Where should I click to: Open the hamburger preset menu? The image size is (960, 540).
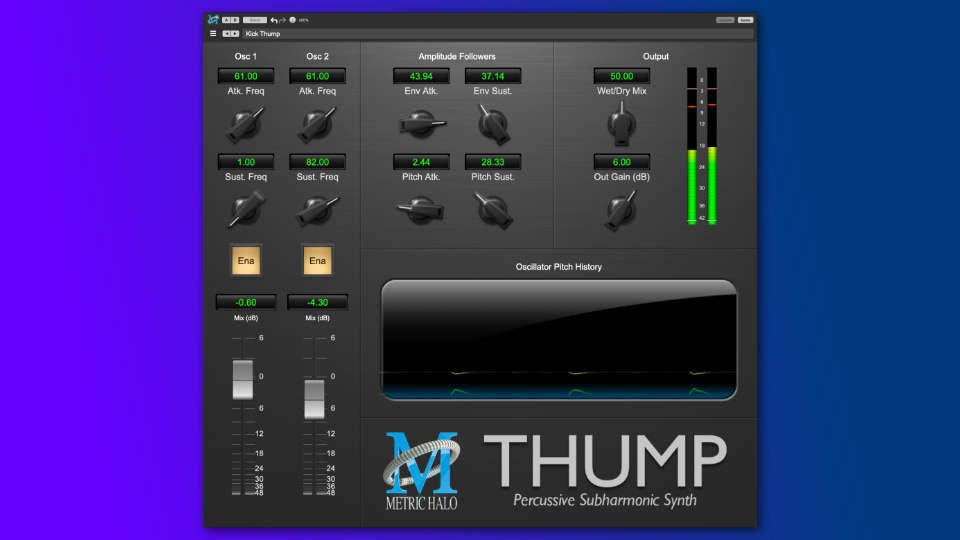[213, 34]
